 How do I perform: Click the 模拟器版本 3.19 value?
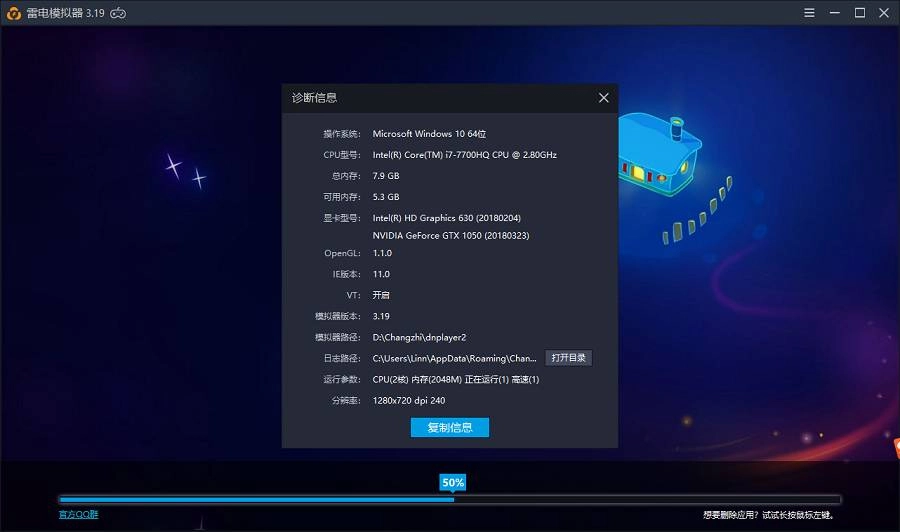click(381, 316)
